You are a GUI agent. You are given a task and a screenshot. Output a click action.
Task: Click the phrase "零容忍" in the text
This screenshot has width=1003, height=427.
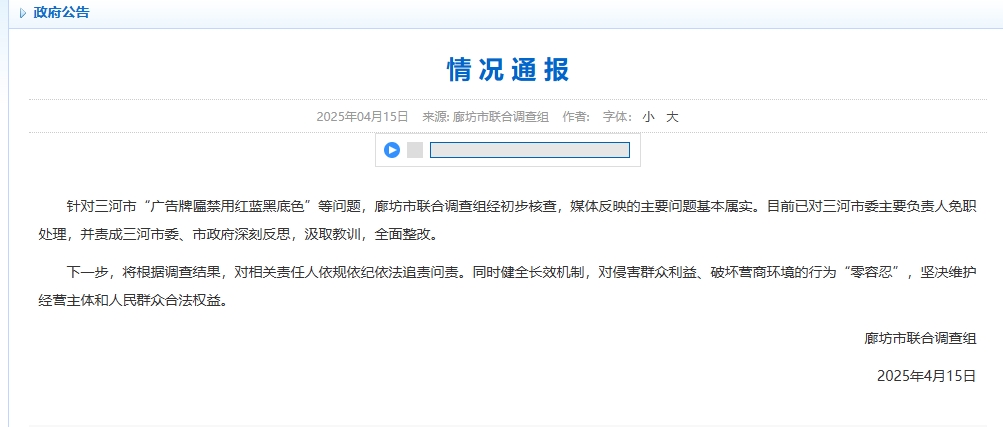(874, 271)
